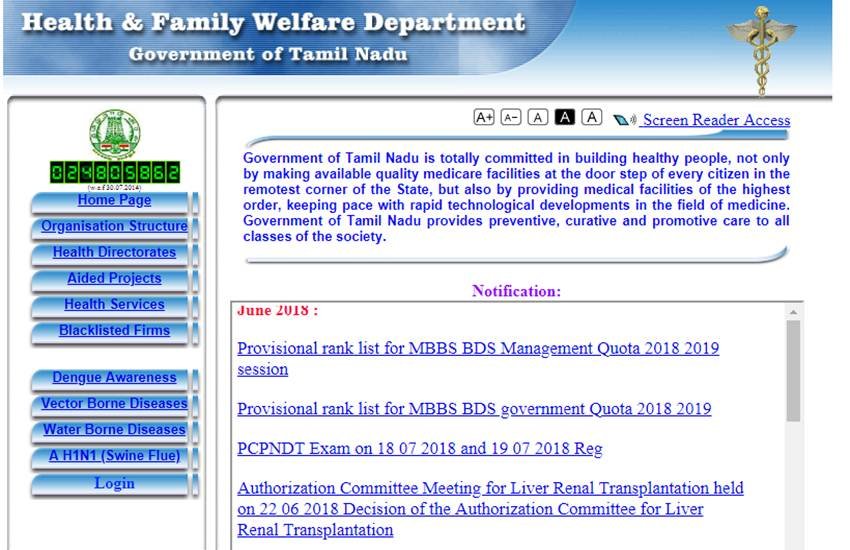Open Blacklisted Firms page

pos(114,331)
